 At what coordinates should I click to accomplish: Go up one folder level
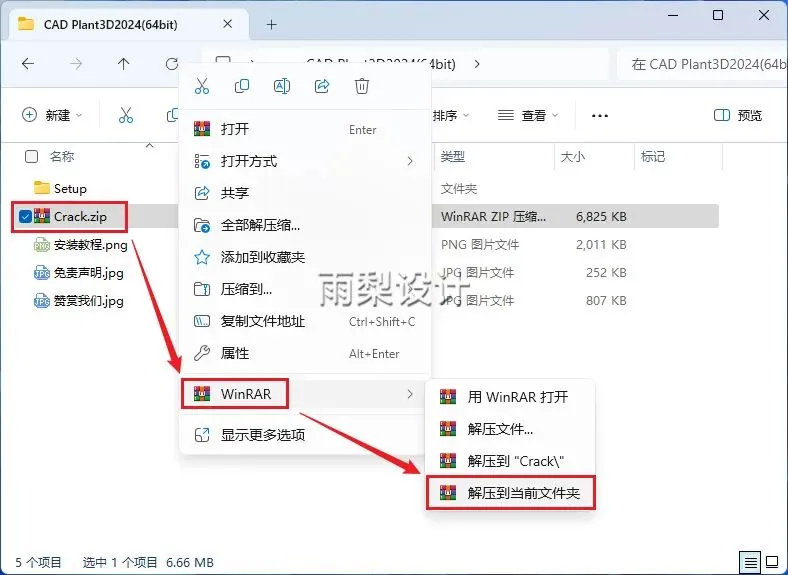click(x=123, y=64)
